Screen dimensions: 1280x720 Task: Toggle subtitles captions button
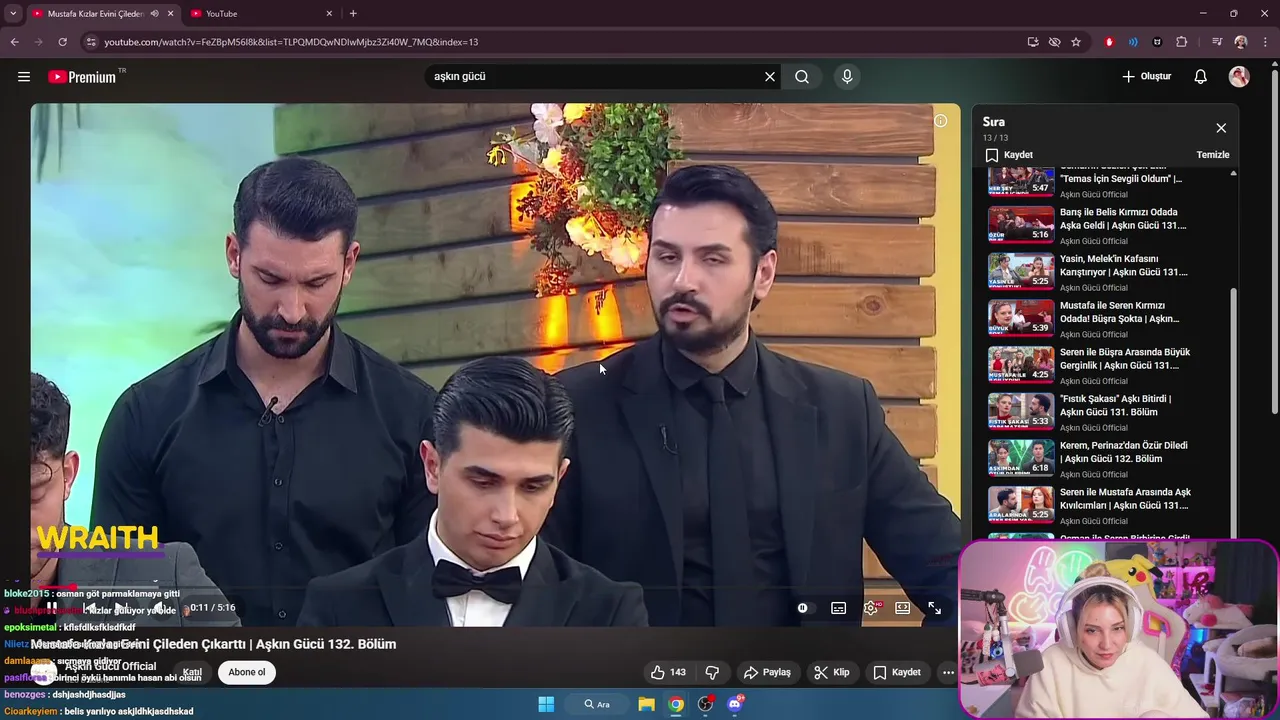[x=839, y=608]
